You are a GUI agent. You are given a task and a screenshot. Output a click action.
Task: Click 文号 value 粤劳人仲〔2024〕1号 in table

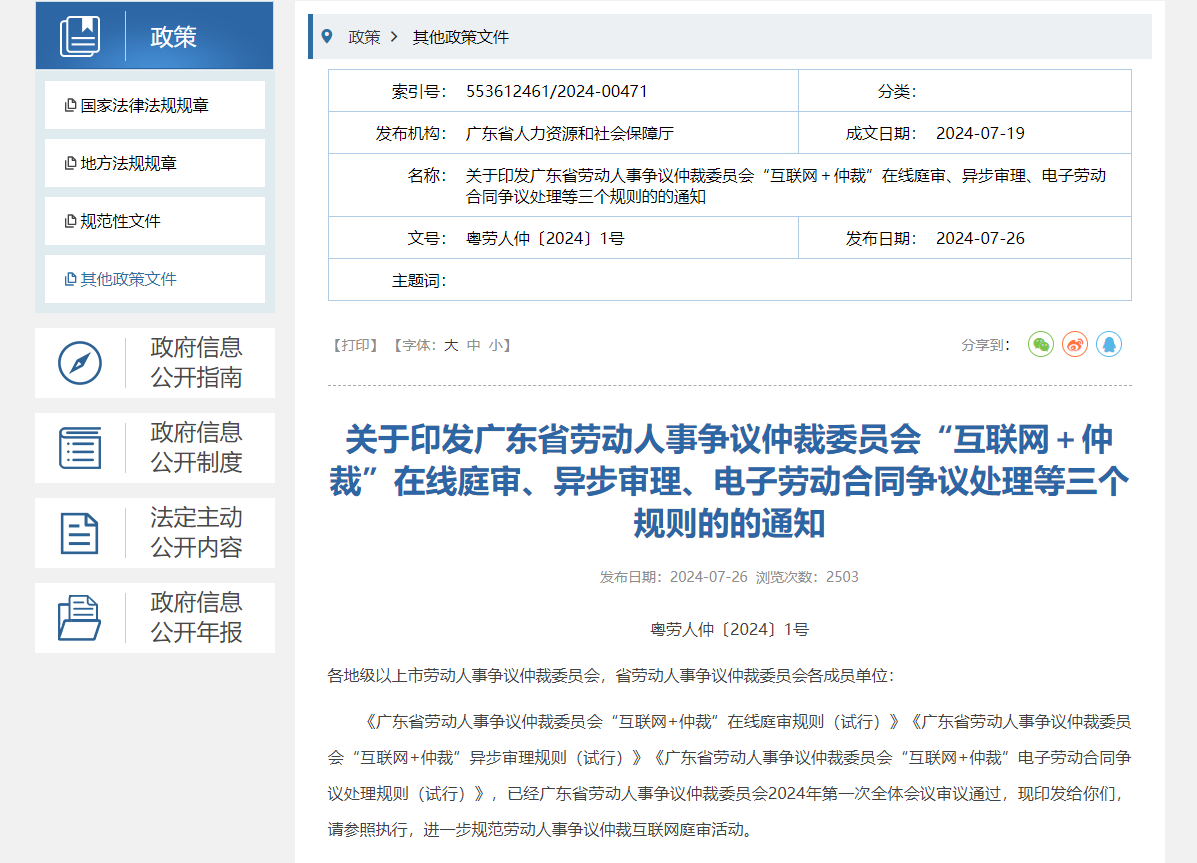coord(545,238)
